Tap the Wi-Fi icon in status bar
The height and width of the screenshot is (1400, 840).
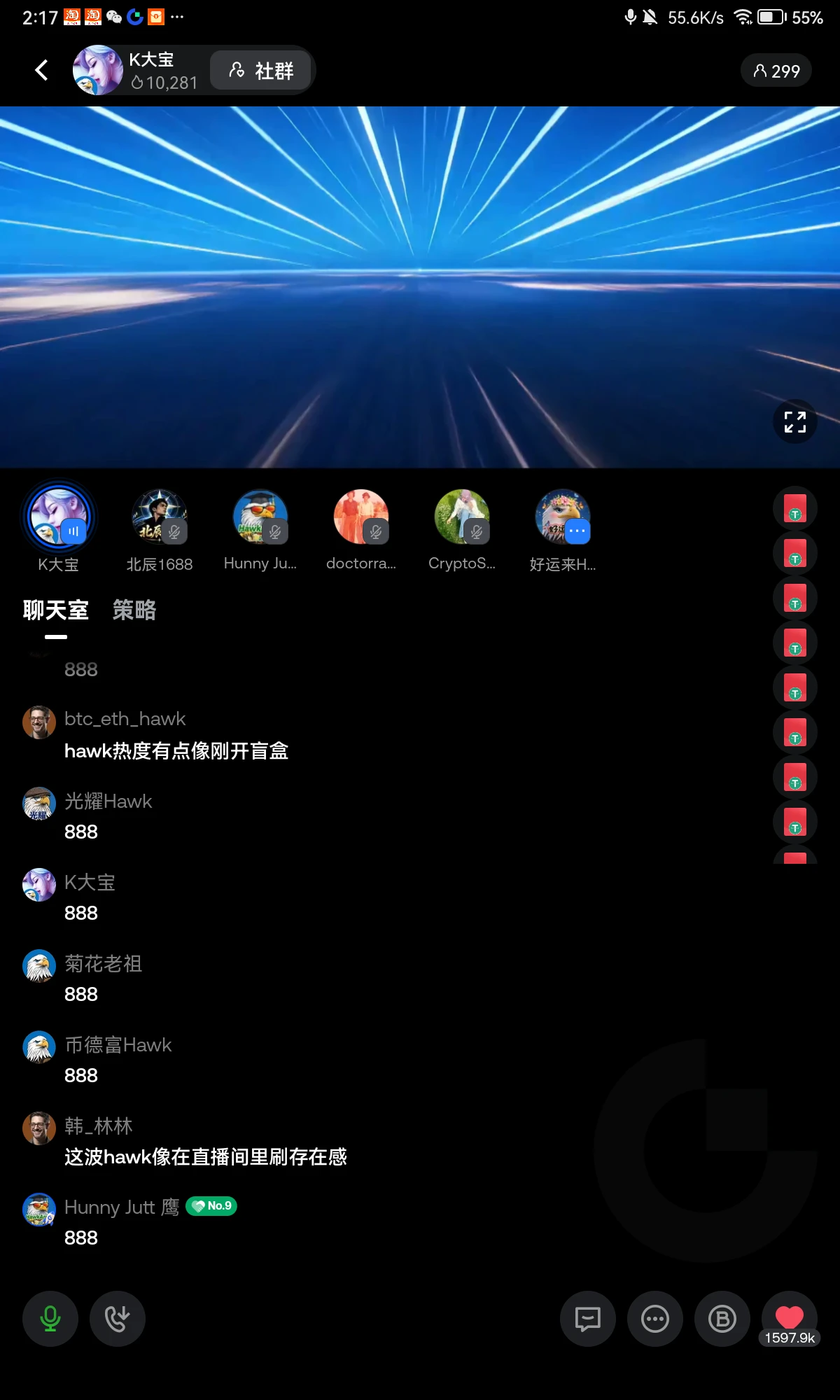click(743, 17)
